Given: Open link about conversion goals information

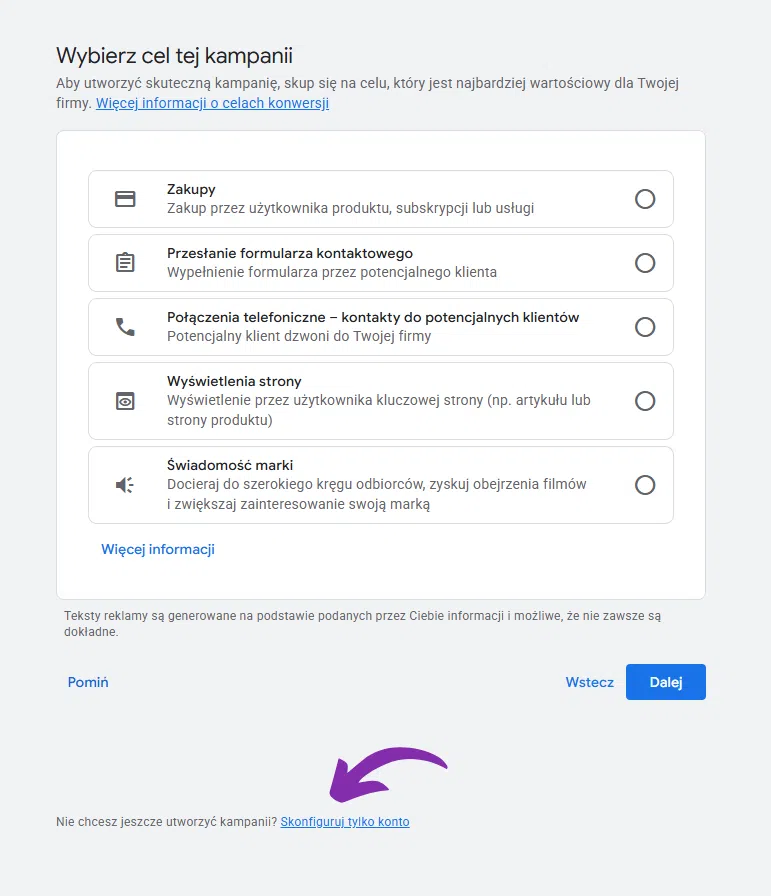Looking at the screenshot, I should click(211, 104).
